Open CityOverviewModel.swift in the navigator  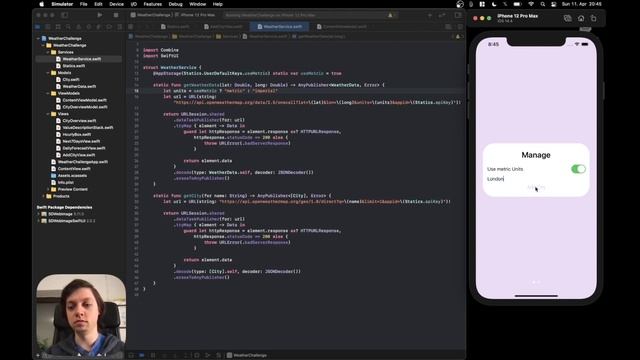(85, 107)
